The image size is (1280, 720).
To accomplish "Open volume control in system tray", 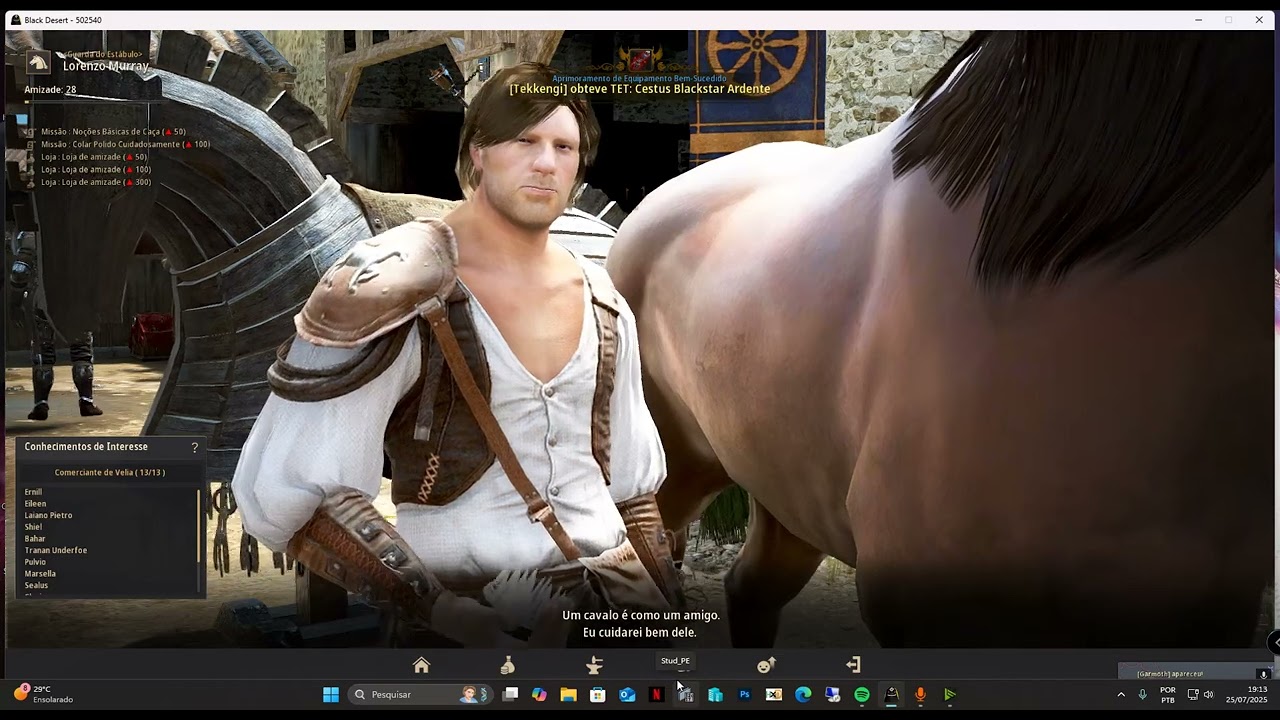I will click(x=1208, y=694).
